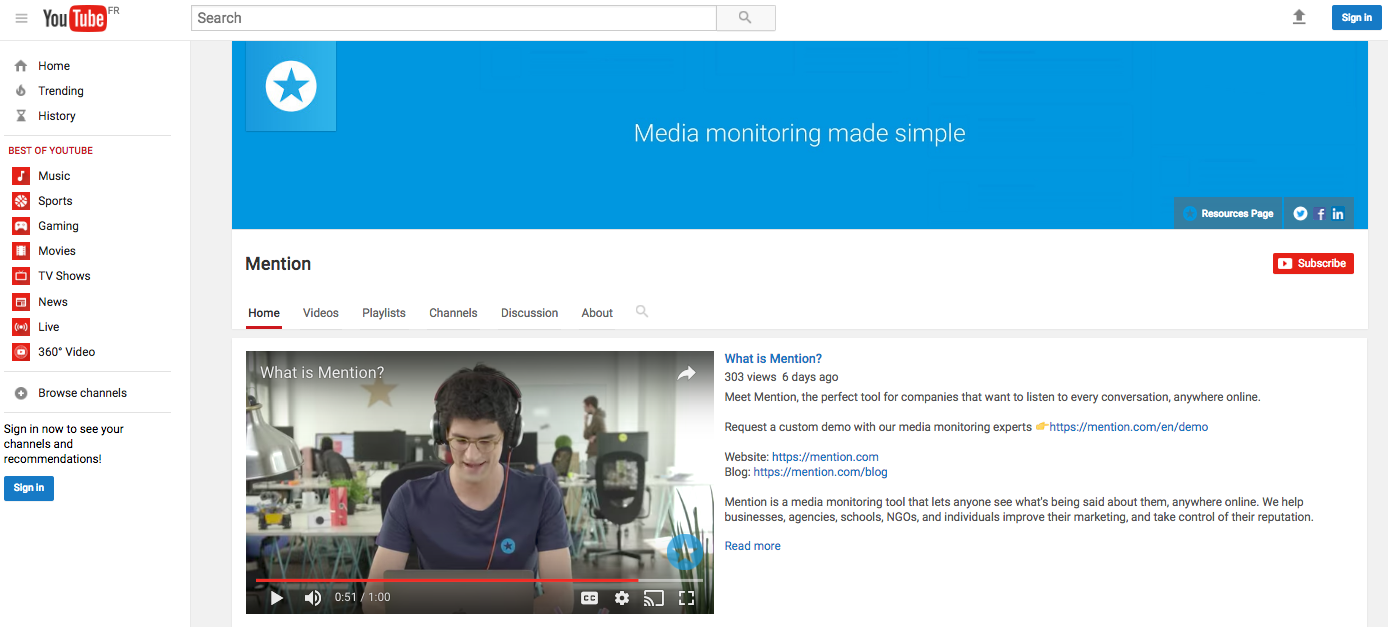Open the mention.com/en/demo link

click(1129, 427)
